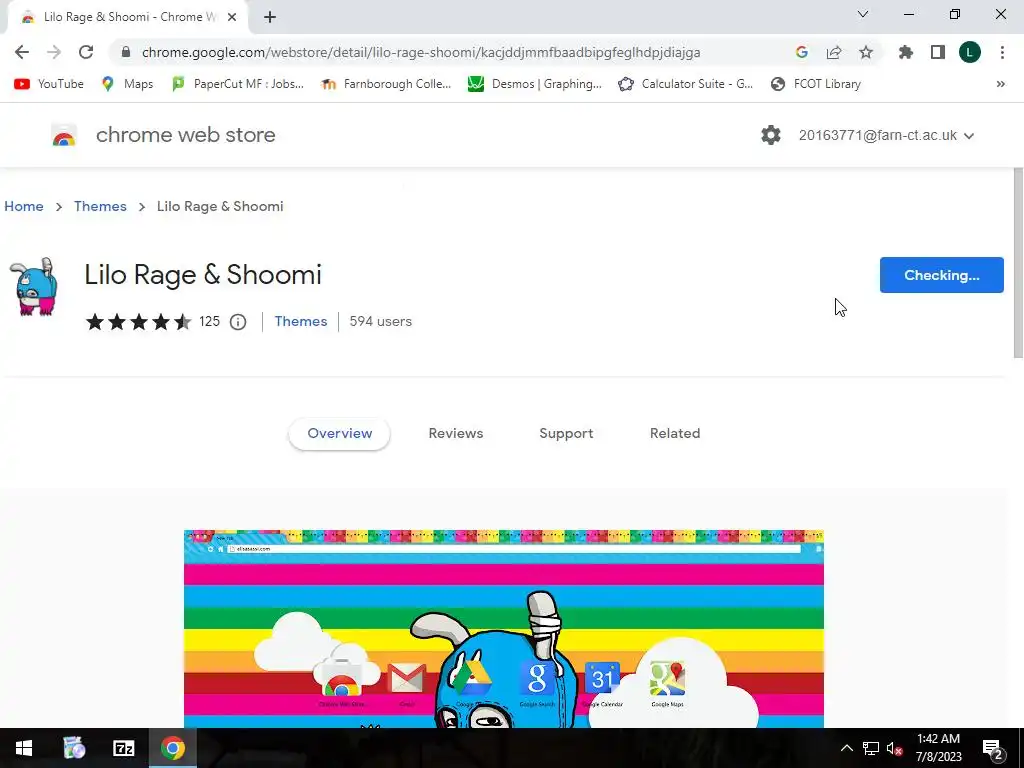Open the Chrome profile avatar L
The height and width of the screenshot is (768, 1024).
(969, 52)
